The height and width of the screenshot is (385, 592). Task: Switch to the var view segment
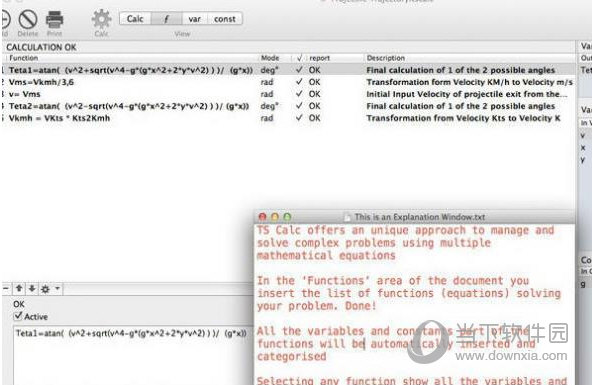click(194, 19)
